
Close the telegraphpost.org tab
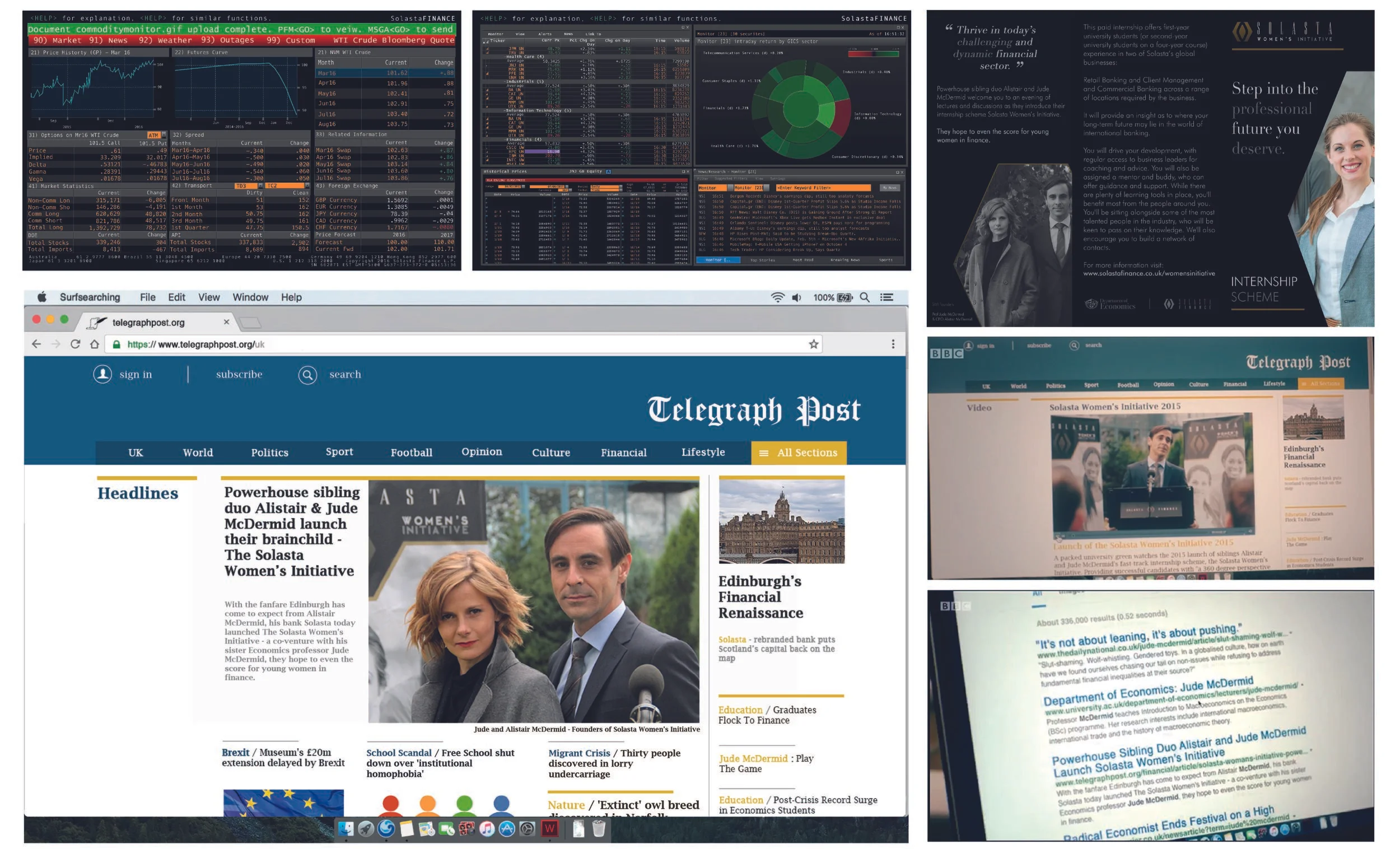[x=226, y=322]
